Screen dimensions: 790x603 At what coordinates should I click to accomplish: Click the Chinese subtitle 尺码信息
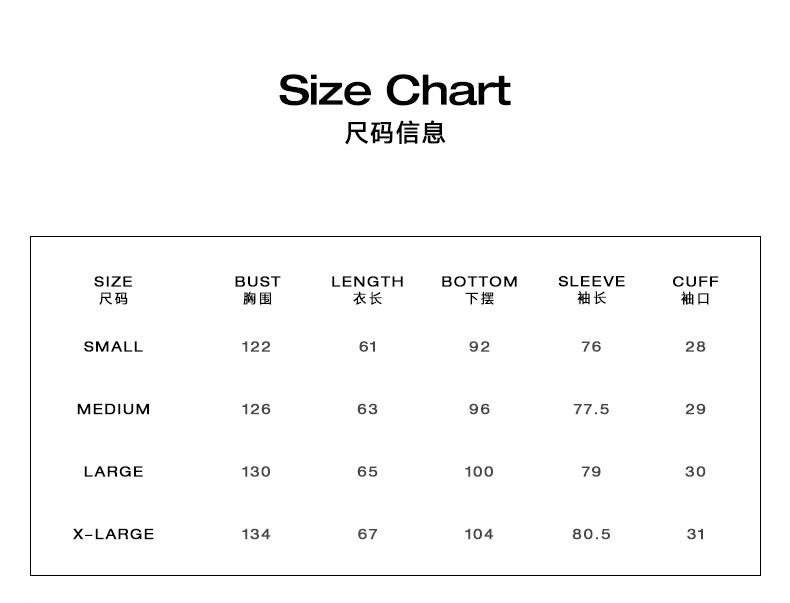tap(395, 133)
